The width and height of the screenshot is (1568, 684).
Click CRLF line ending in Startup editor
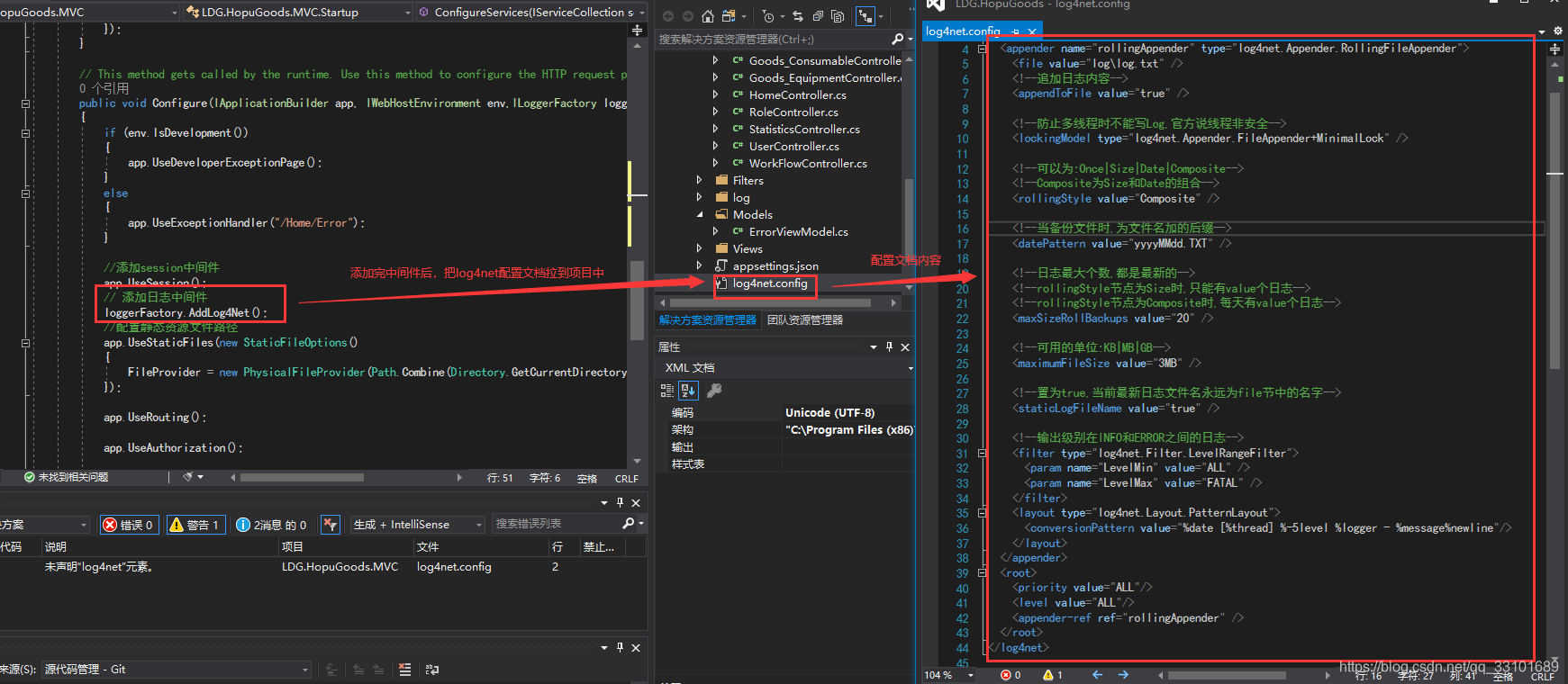tap(627, 479)
